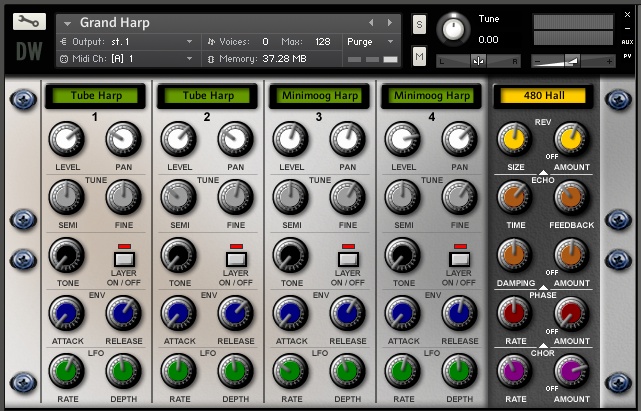
Task: Go to the next instrument preset arrow
Action: coord(391,23)
